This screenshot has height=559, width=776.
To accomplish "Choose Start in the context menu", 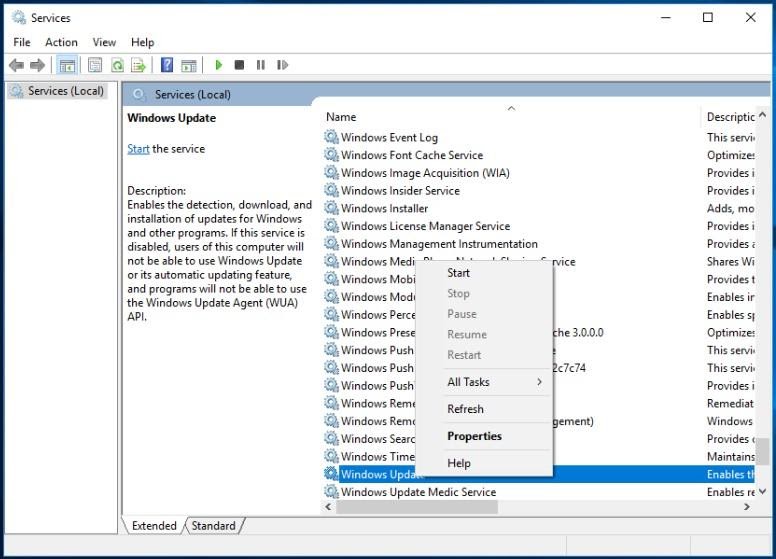I will click(x=458, y=273).
